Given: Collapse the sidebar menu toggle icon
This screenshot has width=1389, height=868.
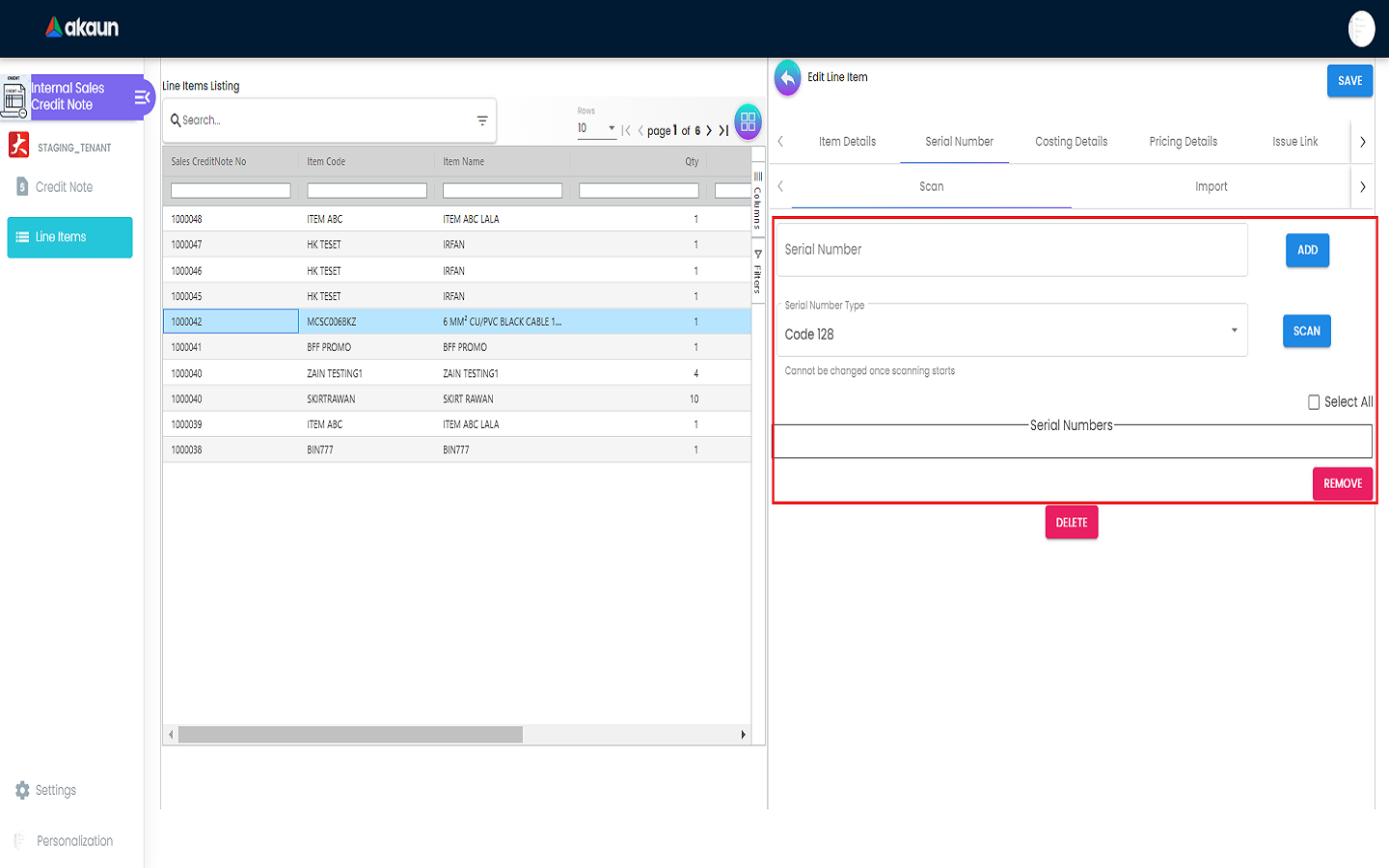Looking at the screenshot, I should tap(142, 97).
